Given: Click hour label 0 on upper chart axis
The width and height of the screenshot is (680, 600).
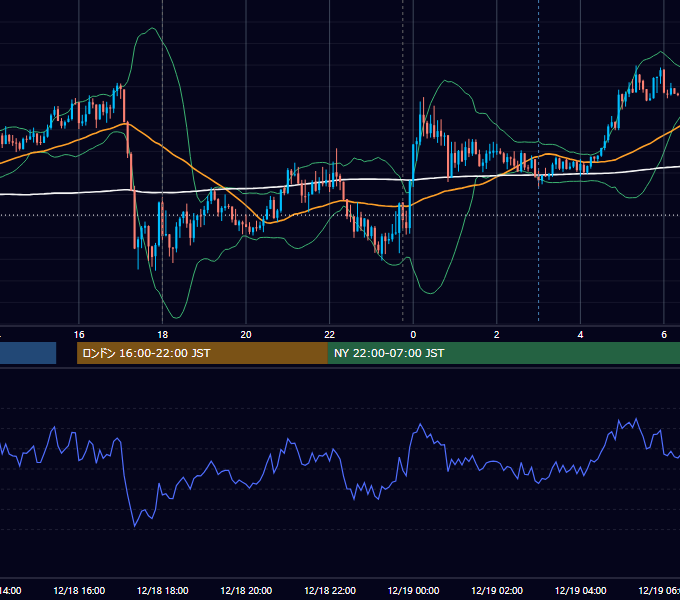Looking at the screenshot, I should pos(413,335).
